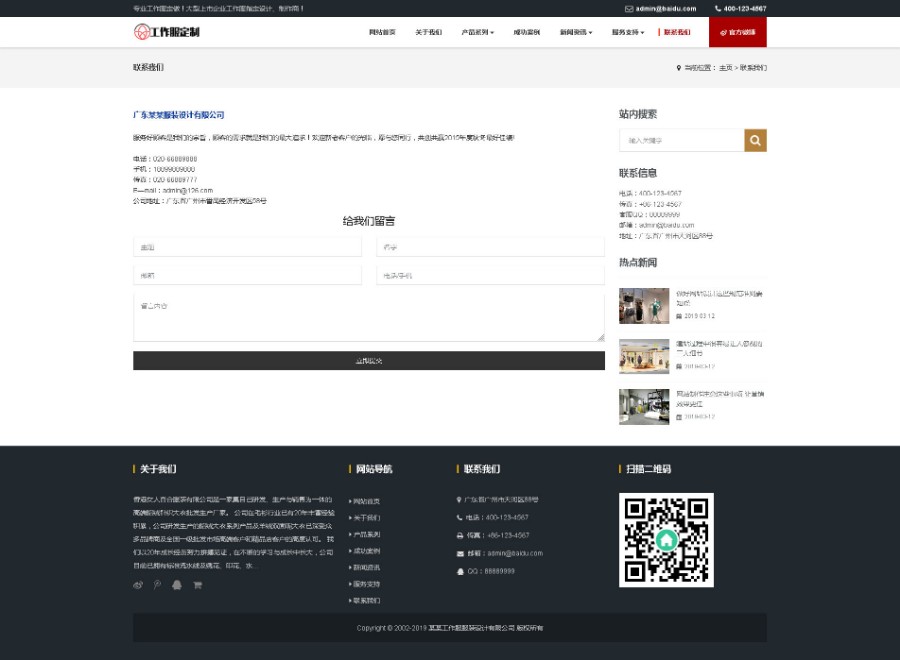Select 网站首页 in the navigation bar
The height and width of the screenshot is (660, 900).
(383, 31)
